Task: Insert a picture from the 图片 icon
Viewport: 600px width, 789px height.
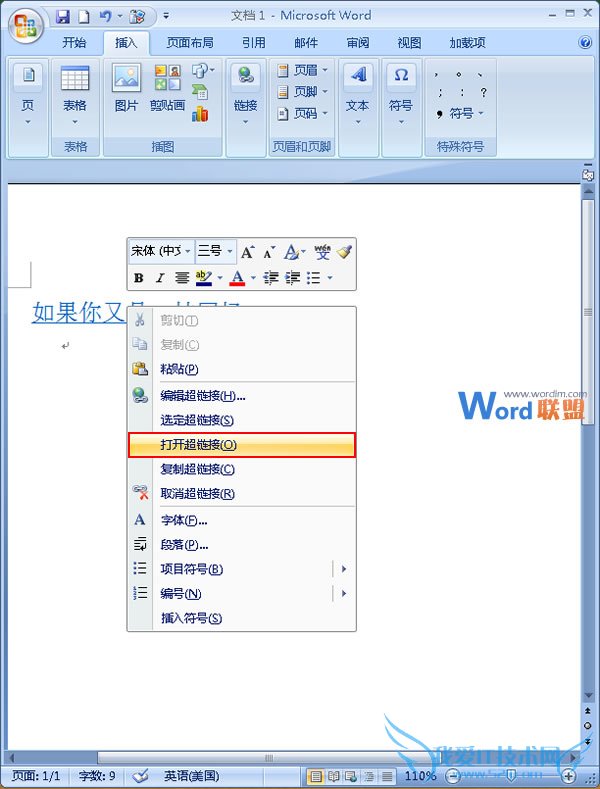Action: click(126, 88)
